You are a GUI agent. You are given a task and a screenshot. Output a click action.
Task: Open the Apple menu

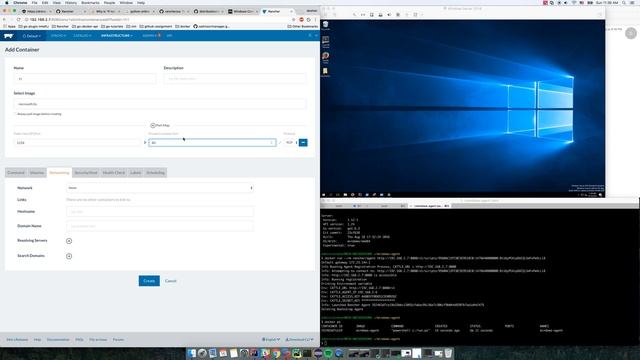7,2
